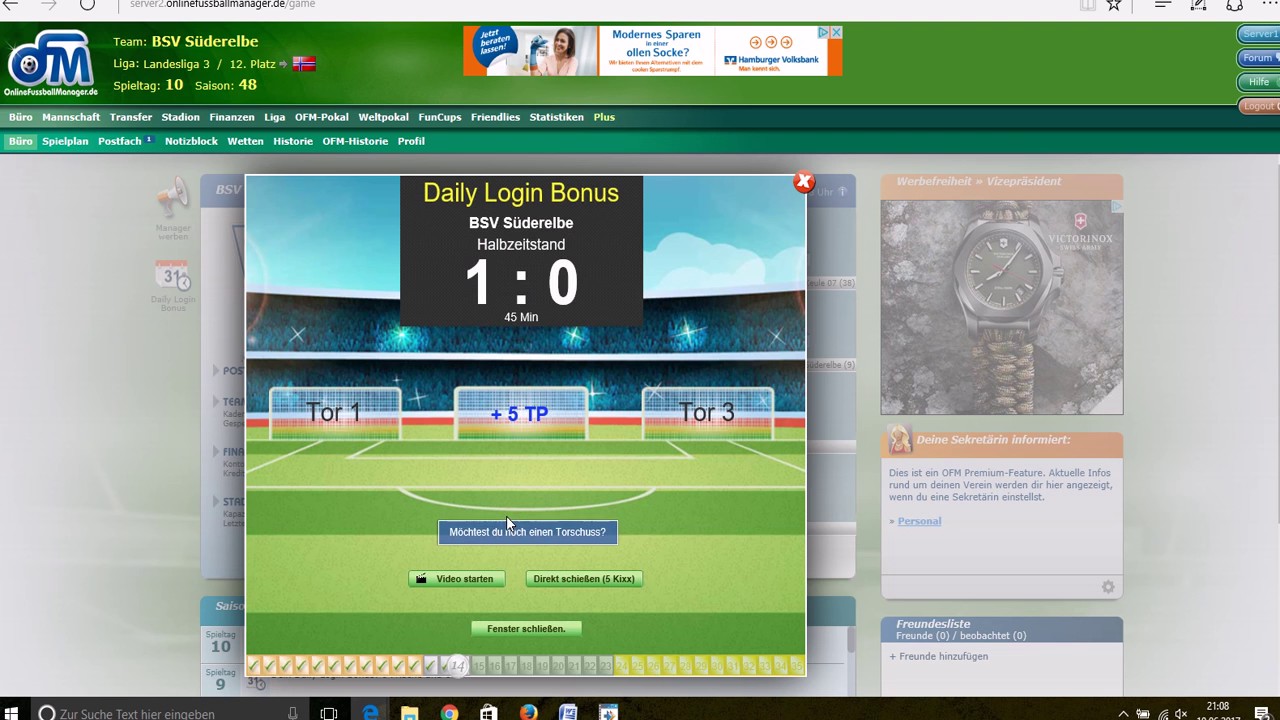Open the FunCups menu

tap(440, 117)
